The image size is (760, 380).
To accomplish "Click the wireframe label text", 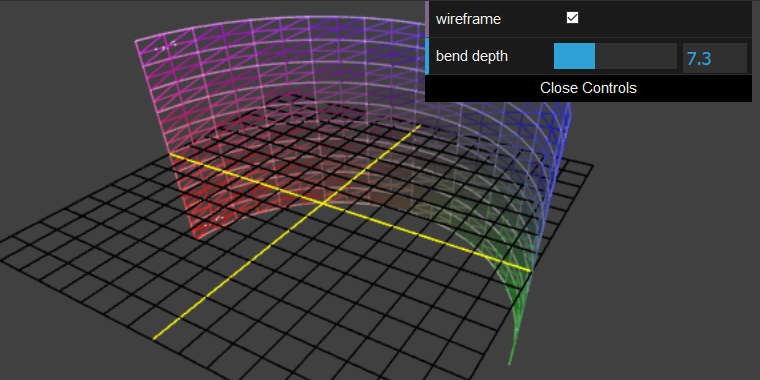I will pos(468,19).
